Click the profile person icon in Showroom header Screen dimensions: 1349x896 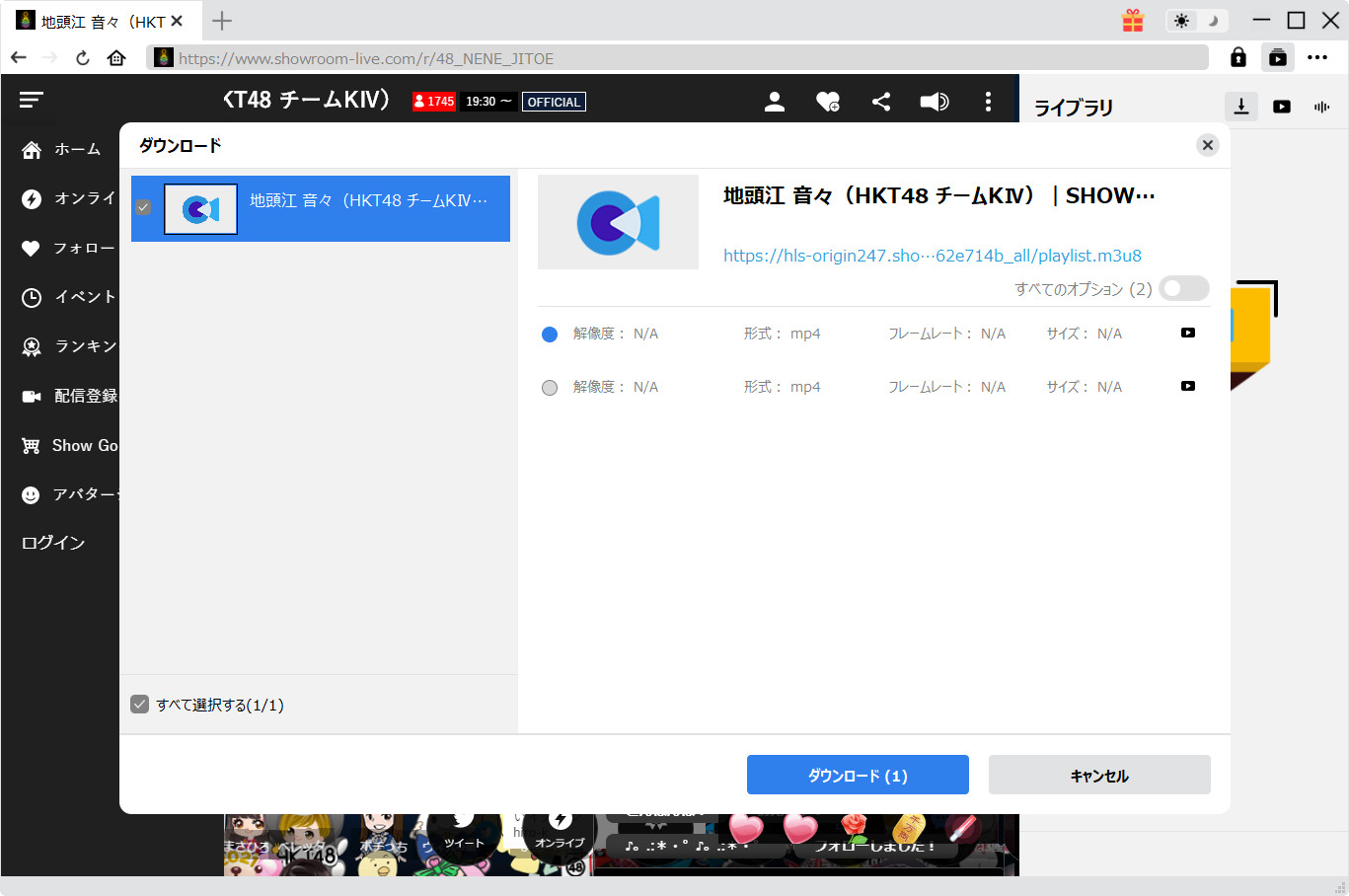(x=775, y=102)
